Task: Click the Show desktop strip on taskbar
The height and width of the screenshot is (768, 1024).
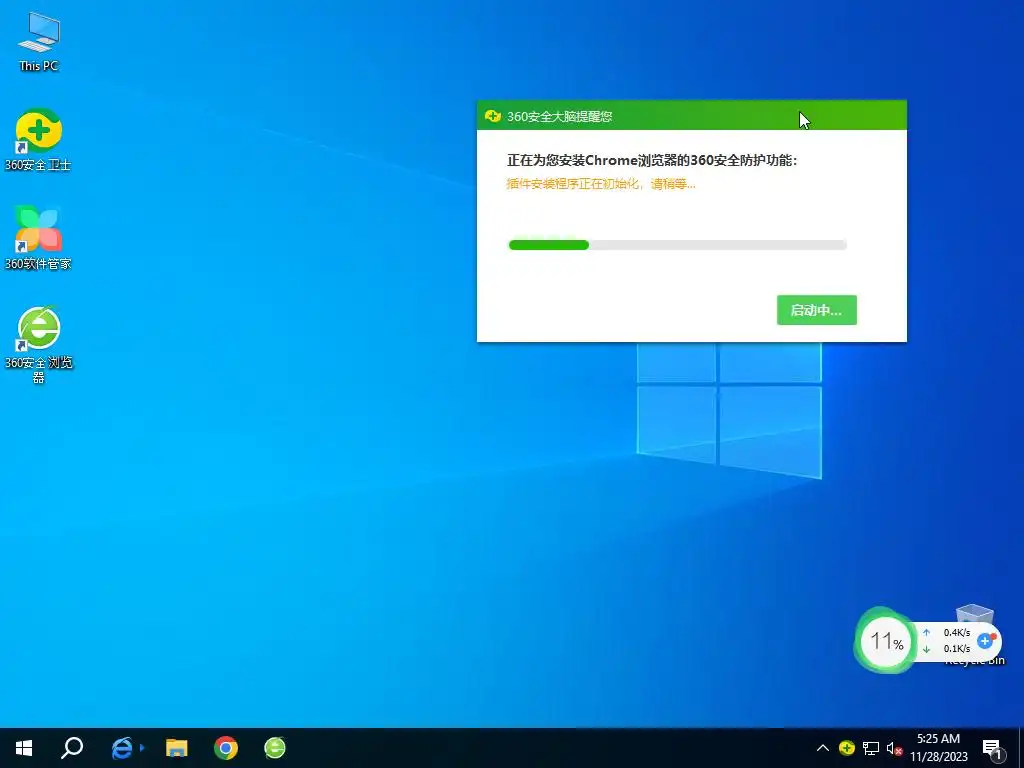Action: pos(1021,748)
